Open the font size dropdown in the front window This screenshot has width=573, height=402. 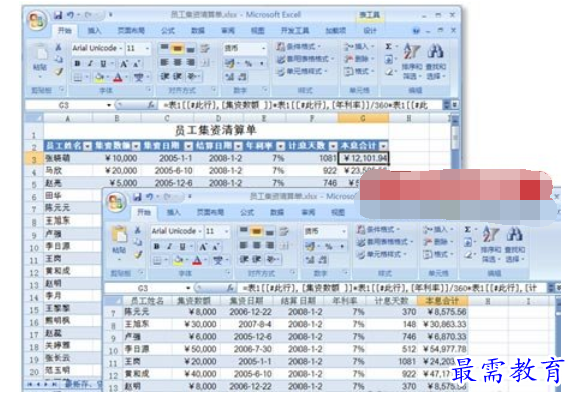point(227,231)
